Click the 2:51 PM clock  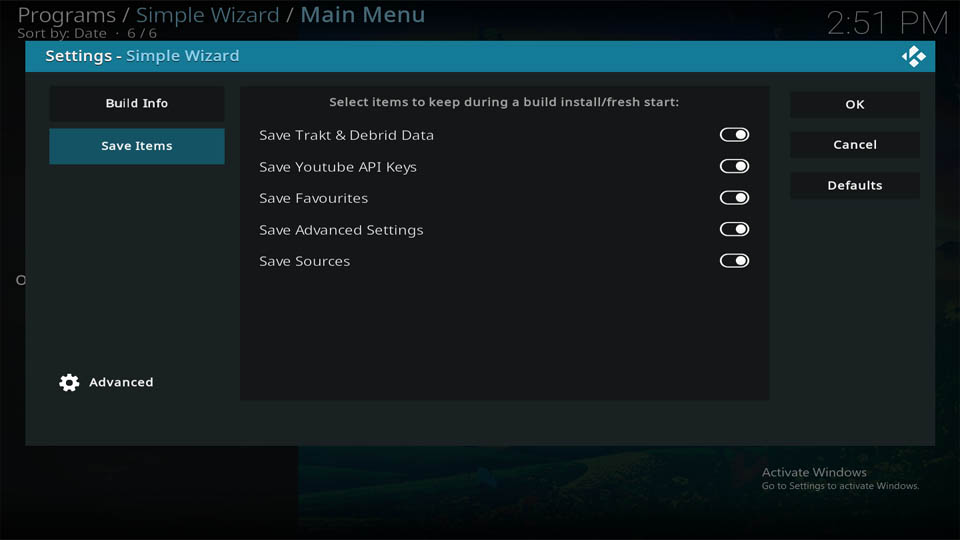point(887,24)
